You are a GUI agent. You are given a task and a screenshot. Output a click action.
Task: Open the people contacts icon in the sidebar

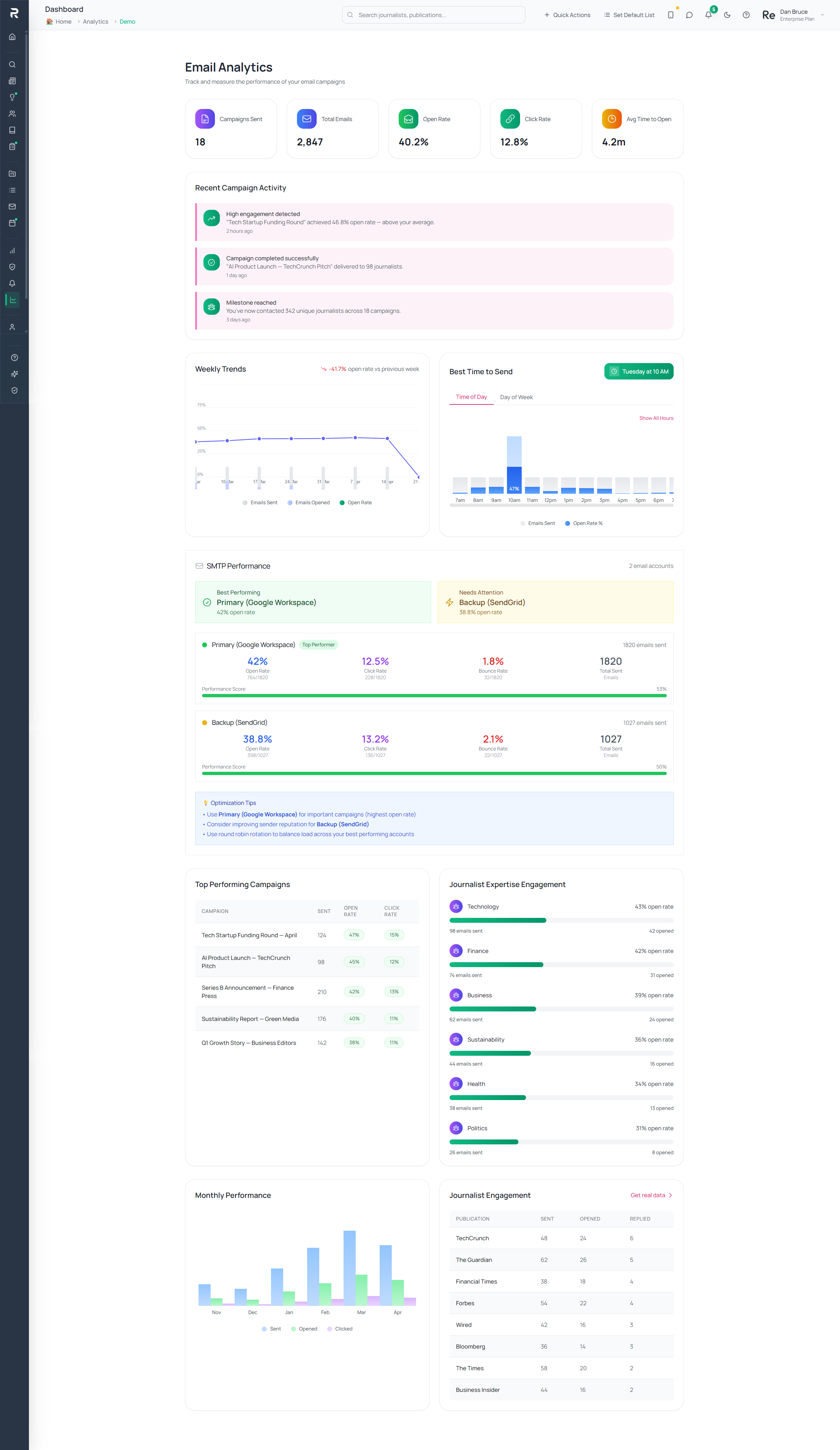12,114
